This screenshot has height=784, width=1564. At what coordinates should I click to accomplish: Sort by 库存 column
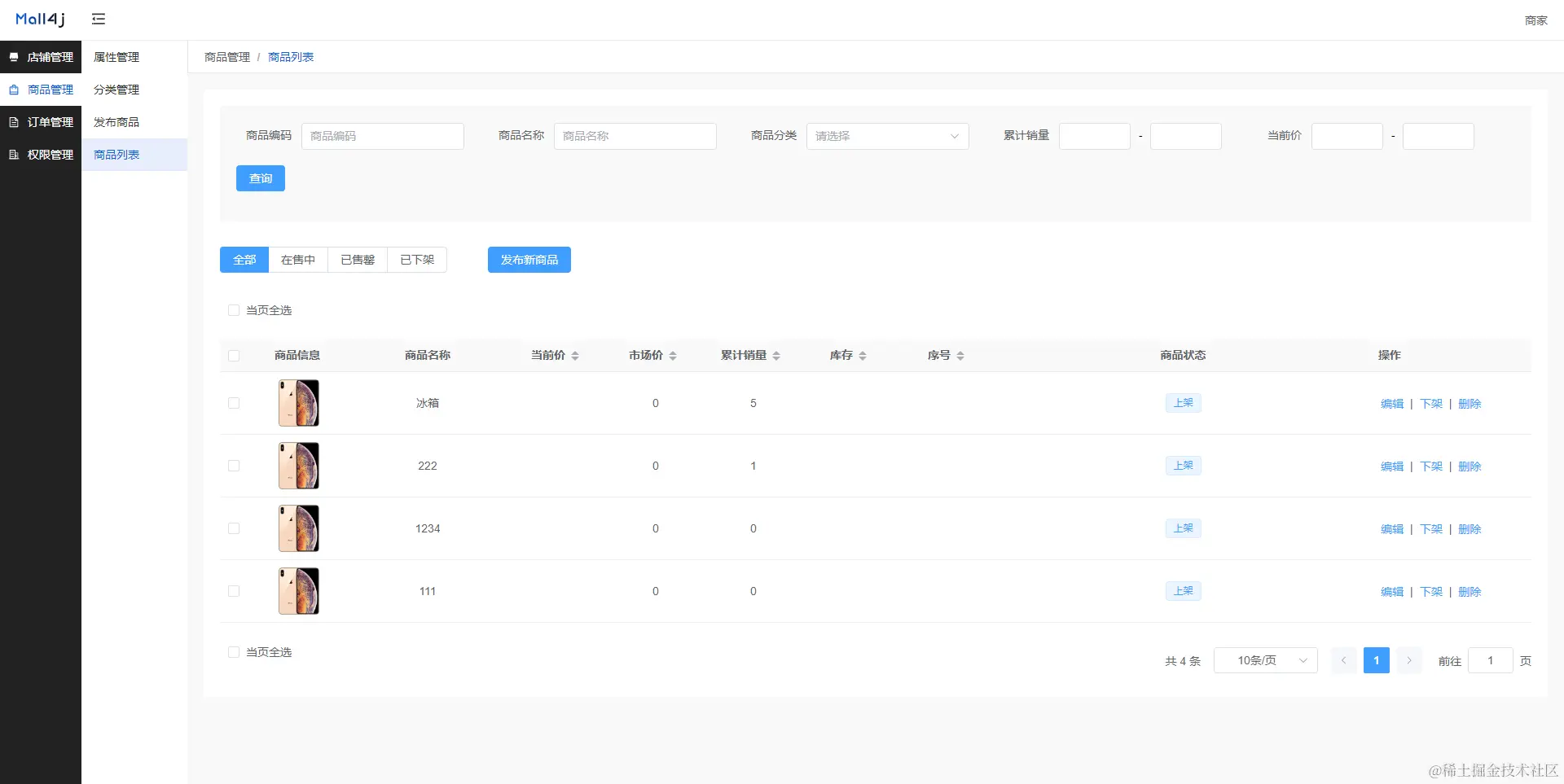pos(863,356)
